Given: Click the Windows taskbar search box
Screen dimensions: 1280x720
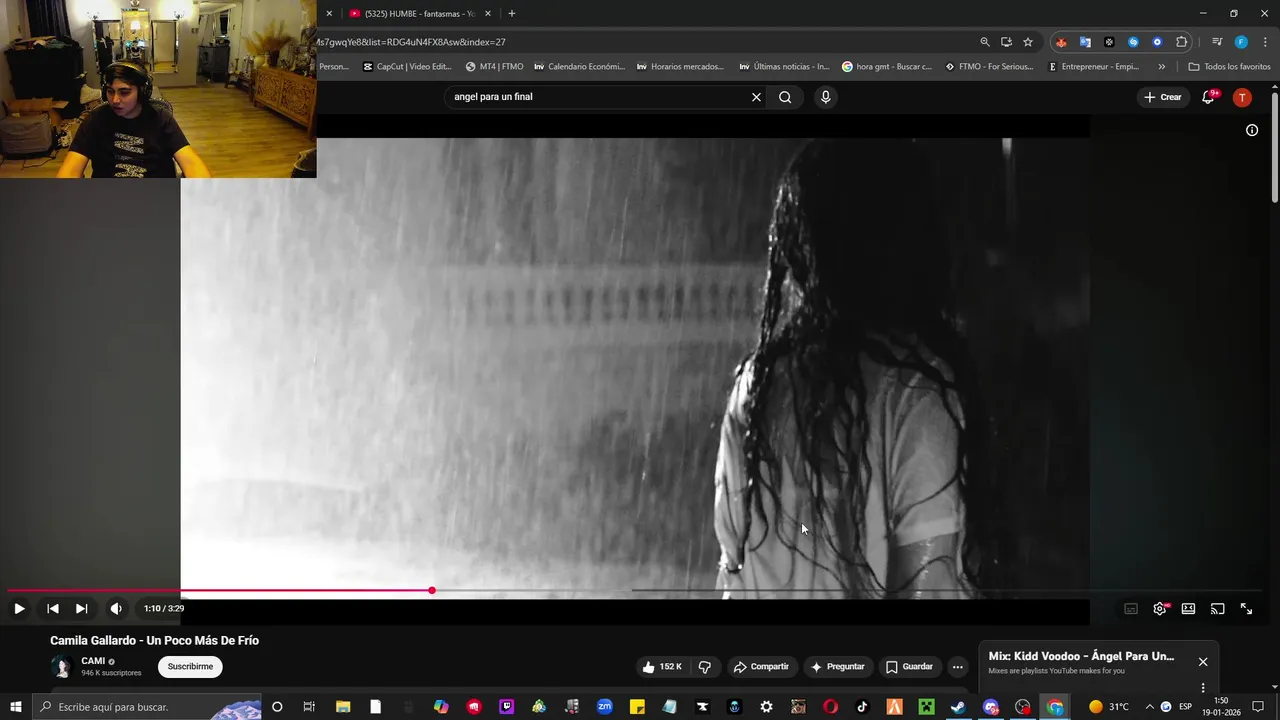Looking at the screenshot, I should (148, 707).
